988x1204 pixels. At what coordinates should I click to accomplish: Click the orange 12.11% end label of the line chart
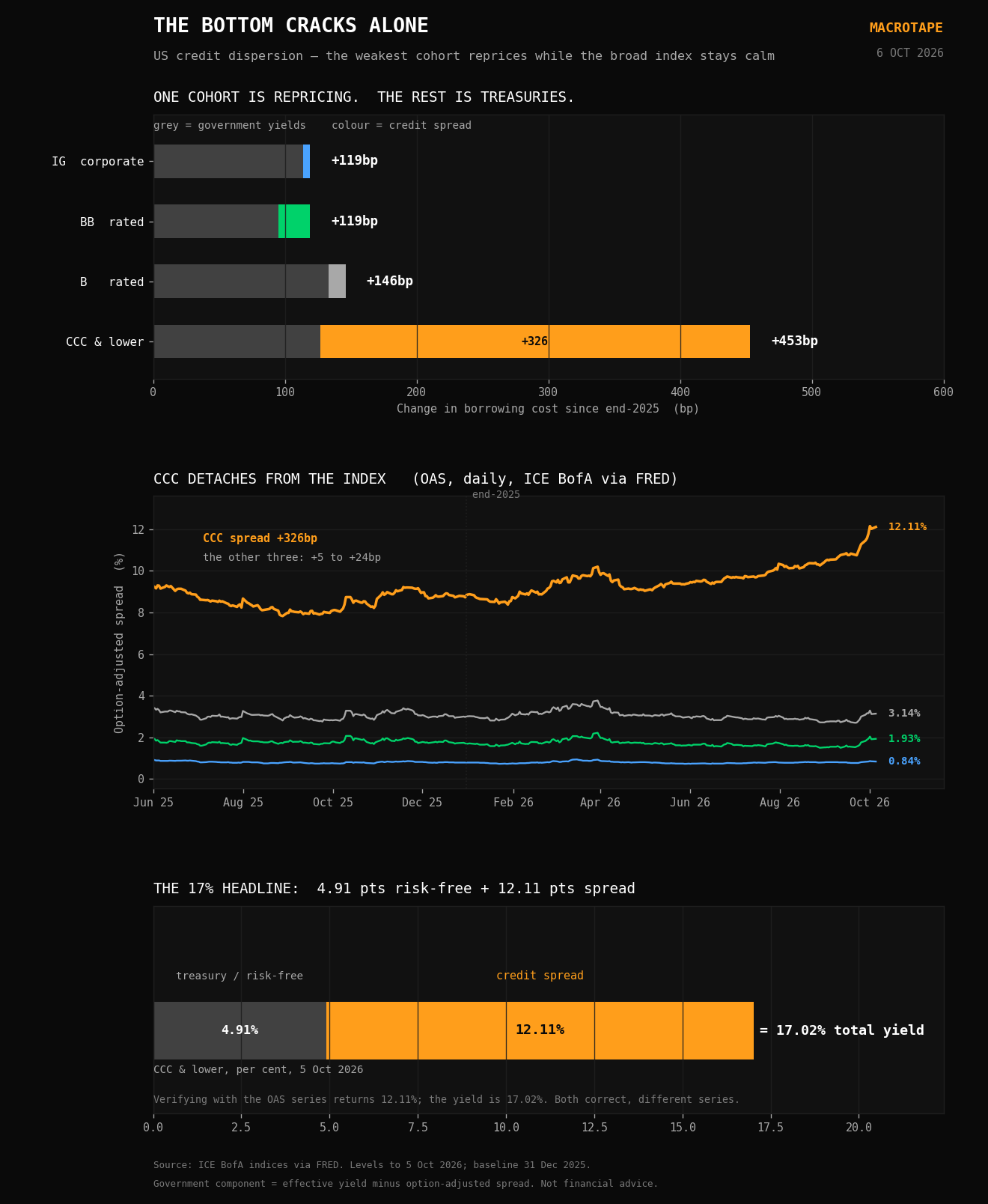(x=907, y=527)
